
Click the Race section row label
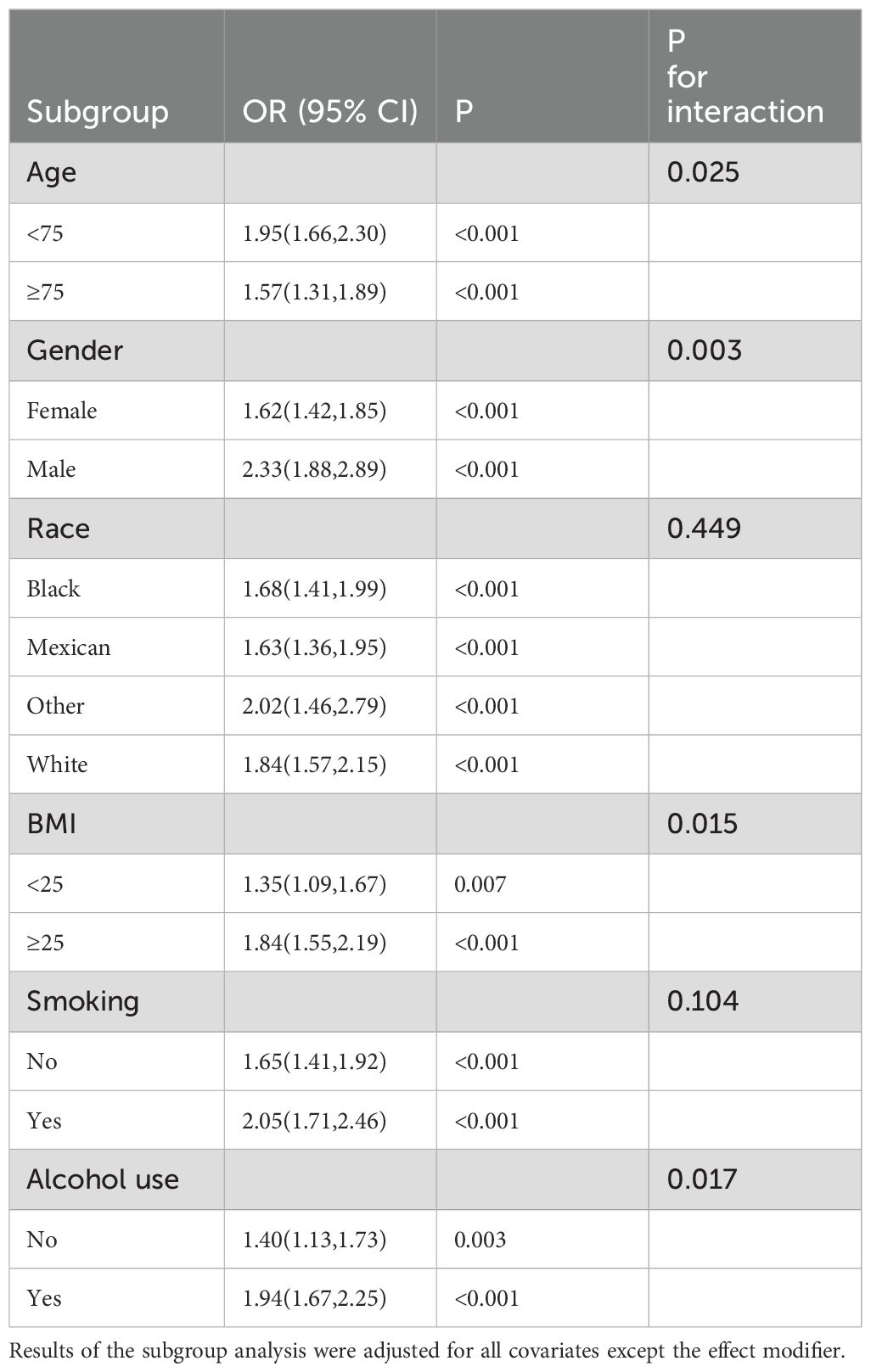coord(59,528)
